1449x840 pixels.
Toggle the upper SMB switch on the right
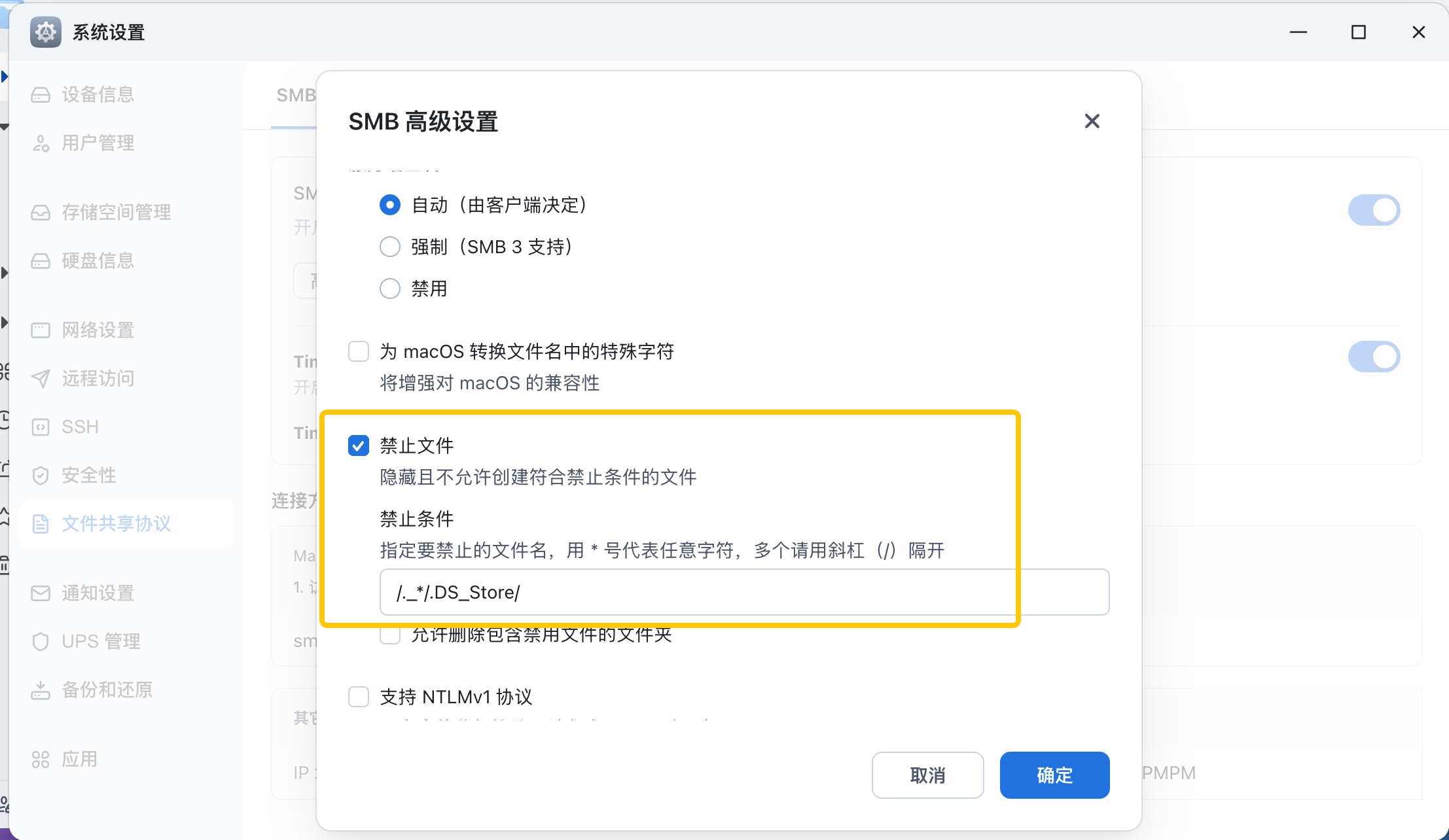1374,210
